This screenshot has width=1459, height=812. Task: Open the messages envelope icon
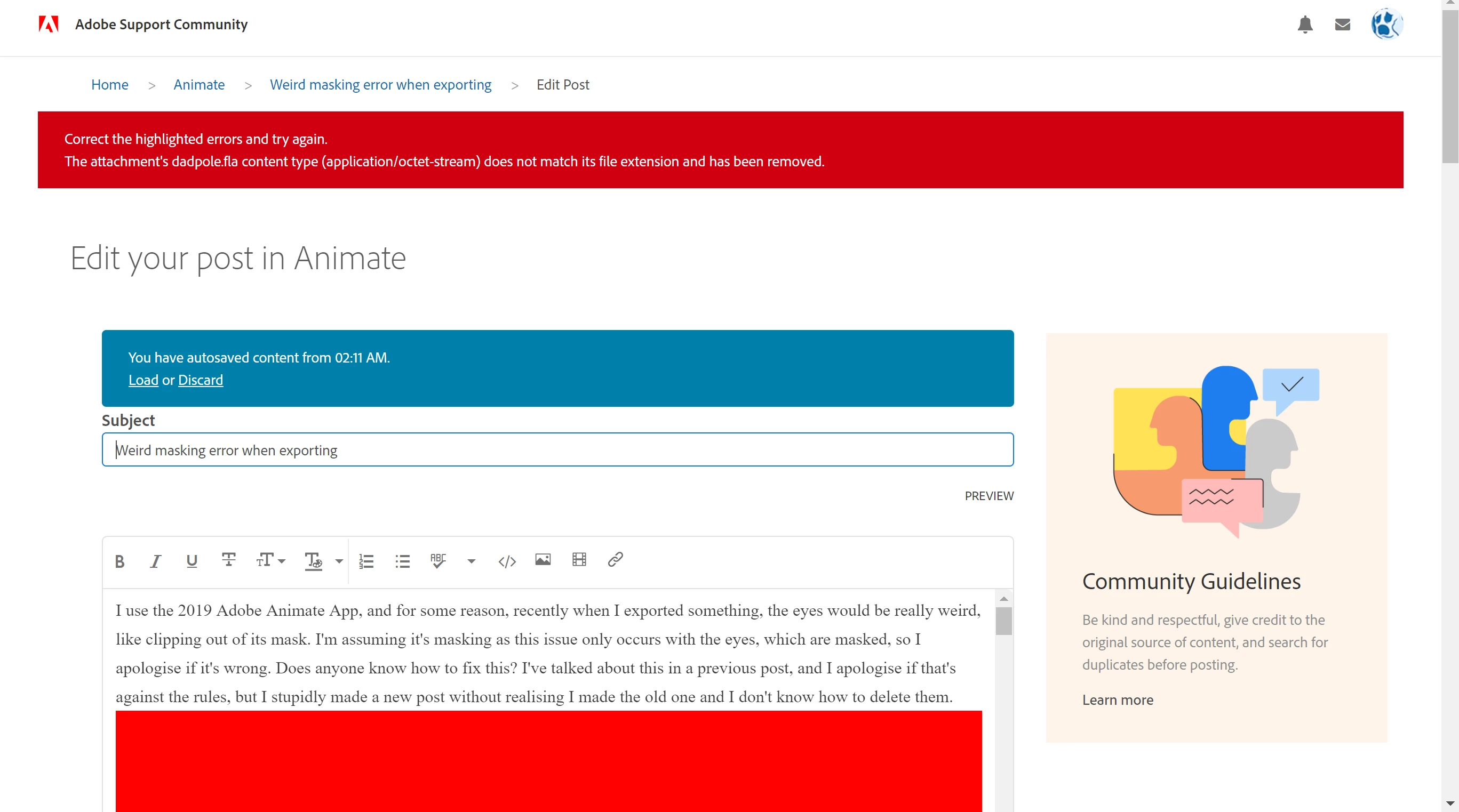[x=1342, y=25]
